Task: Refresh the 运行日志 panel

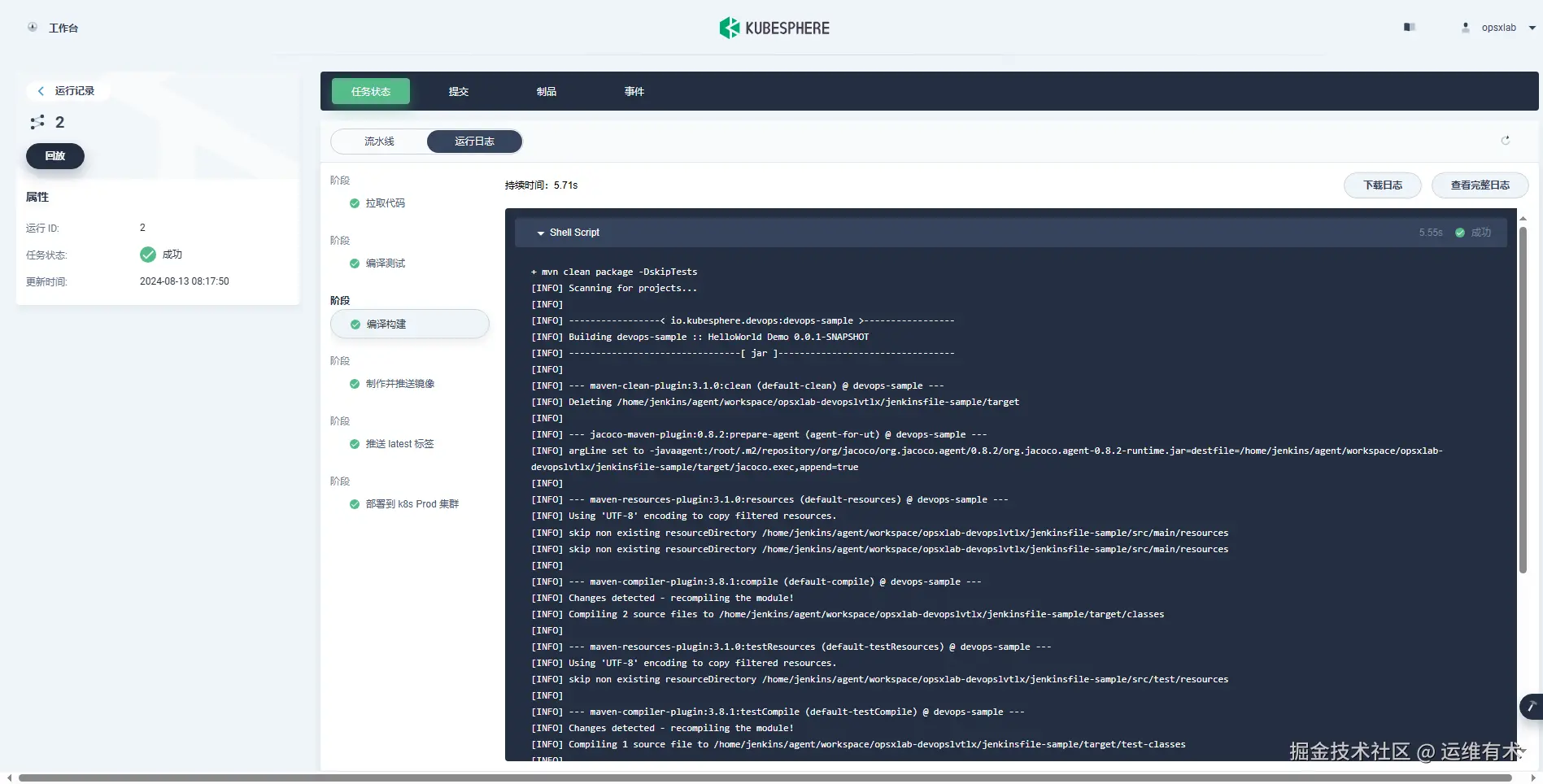Action: point(1506,141)
